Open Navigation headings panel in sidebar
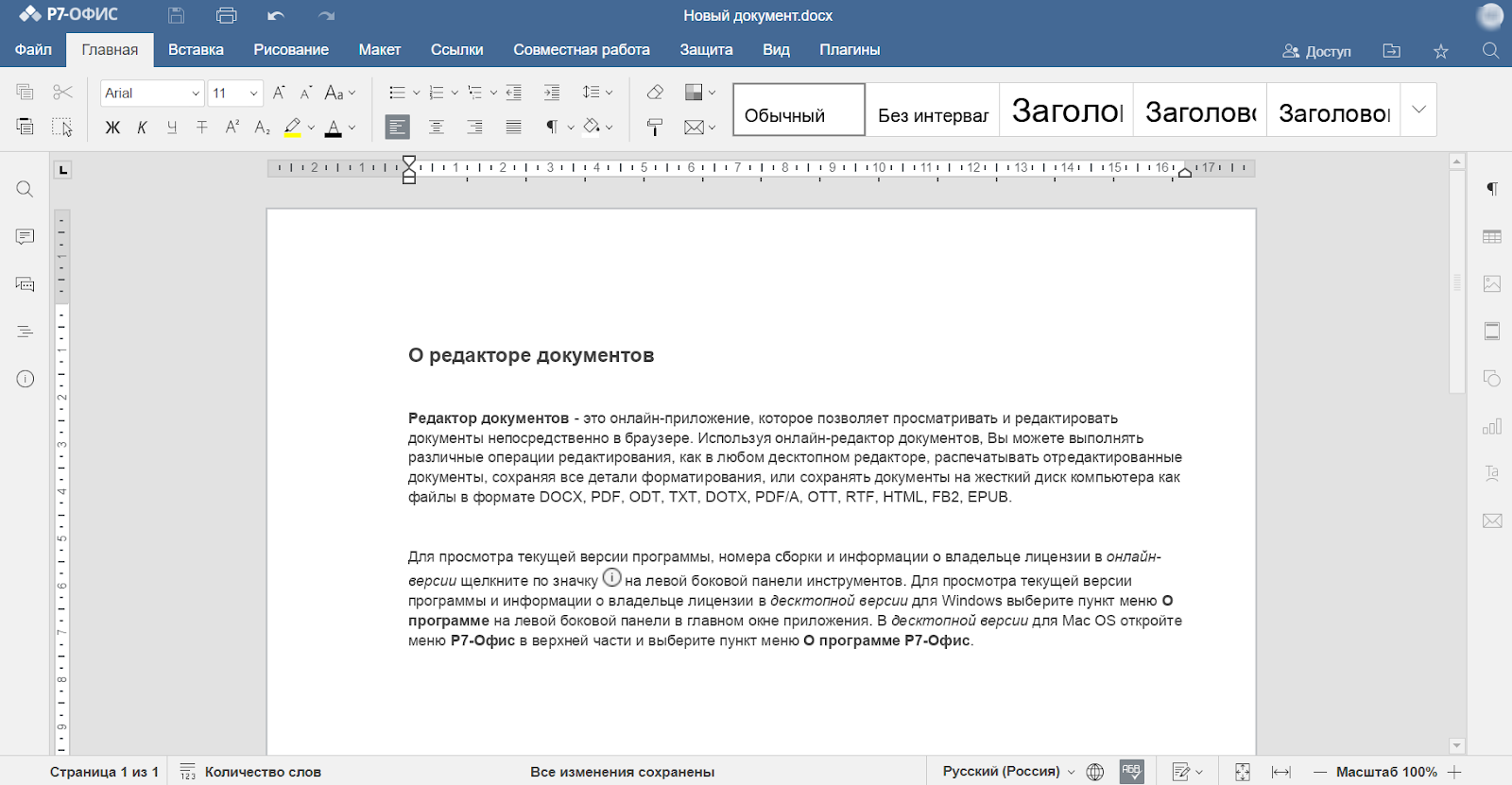Image resolution: width=1512 pixels, height=785 pixels. point(26,332)
